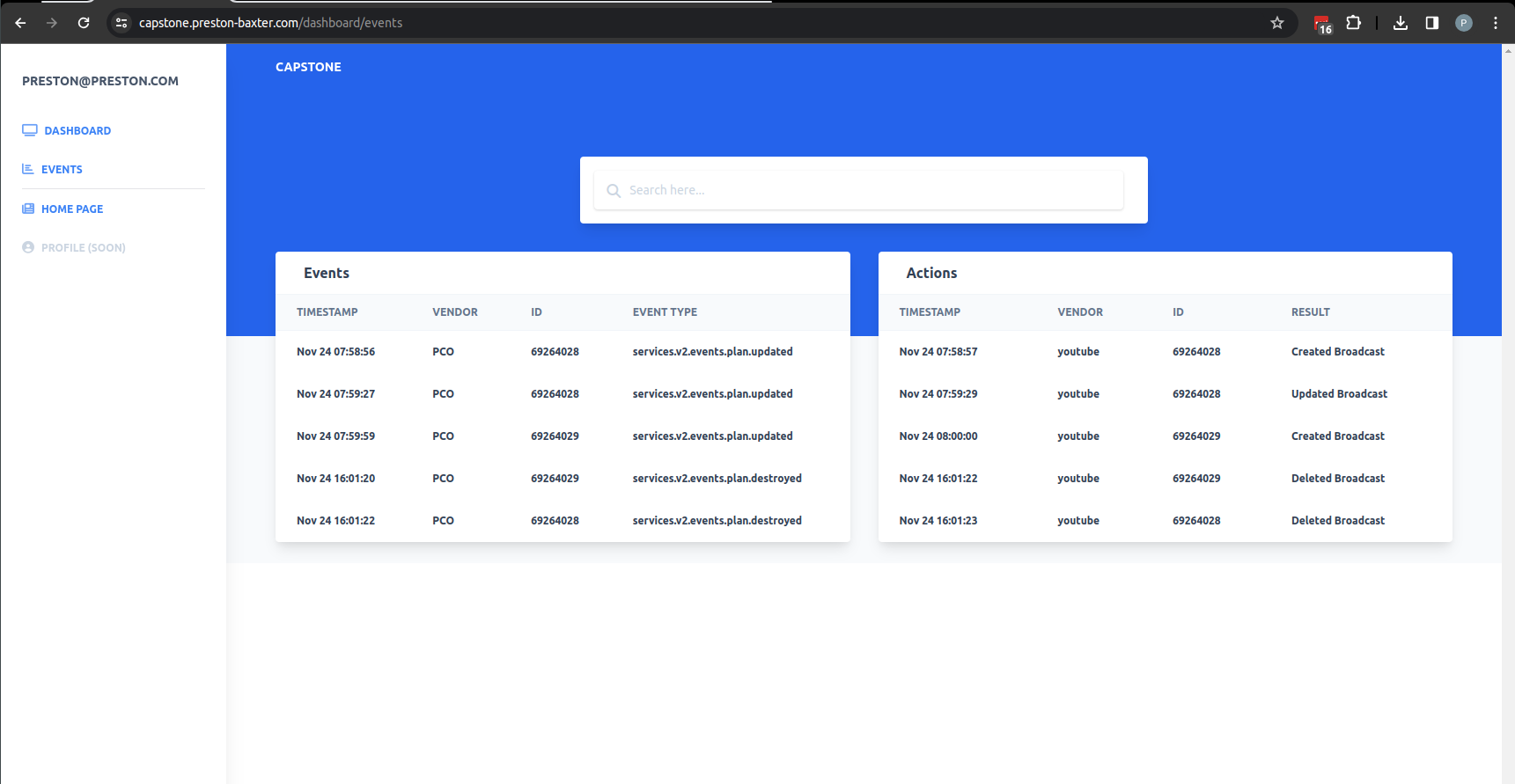The width and height of the screenshot is (1515, 784).
Task: Click Created Broadcast result at 08:00:00
Action: click(x=1338, y=436)
